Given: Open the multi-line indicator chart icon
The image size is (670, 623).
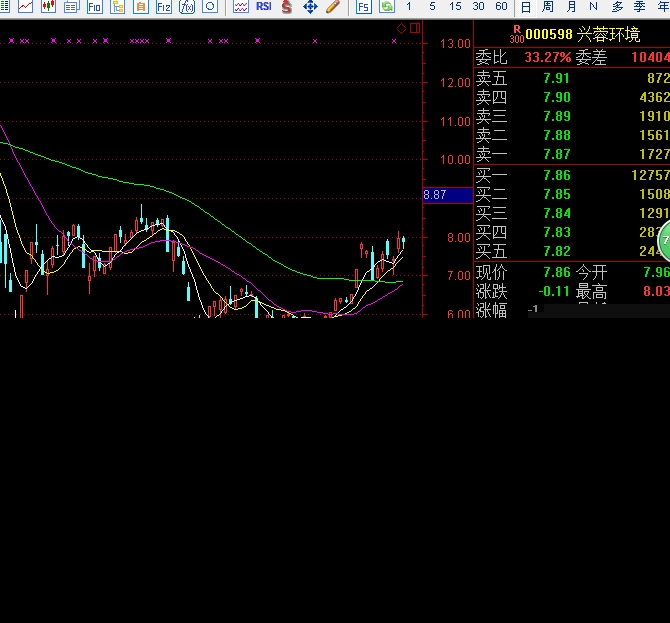Looking at the screenshot, I should pos(241,6).
